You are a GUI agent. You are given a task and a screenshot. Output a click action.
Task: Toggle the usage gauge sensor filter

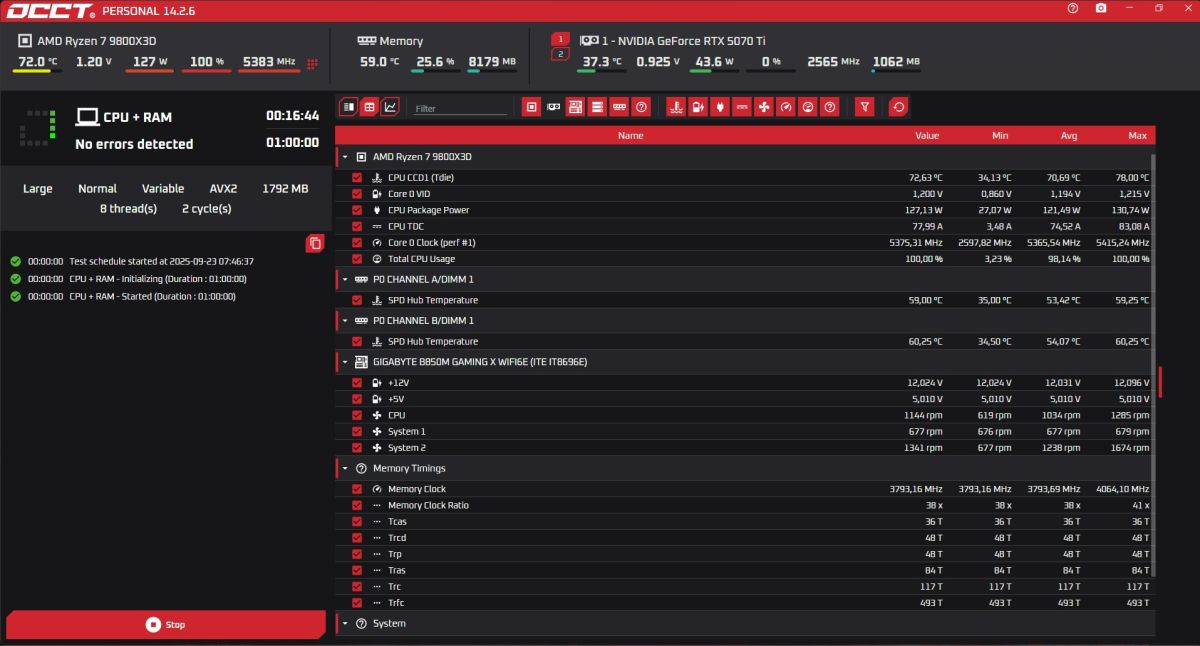point(808,107)
